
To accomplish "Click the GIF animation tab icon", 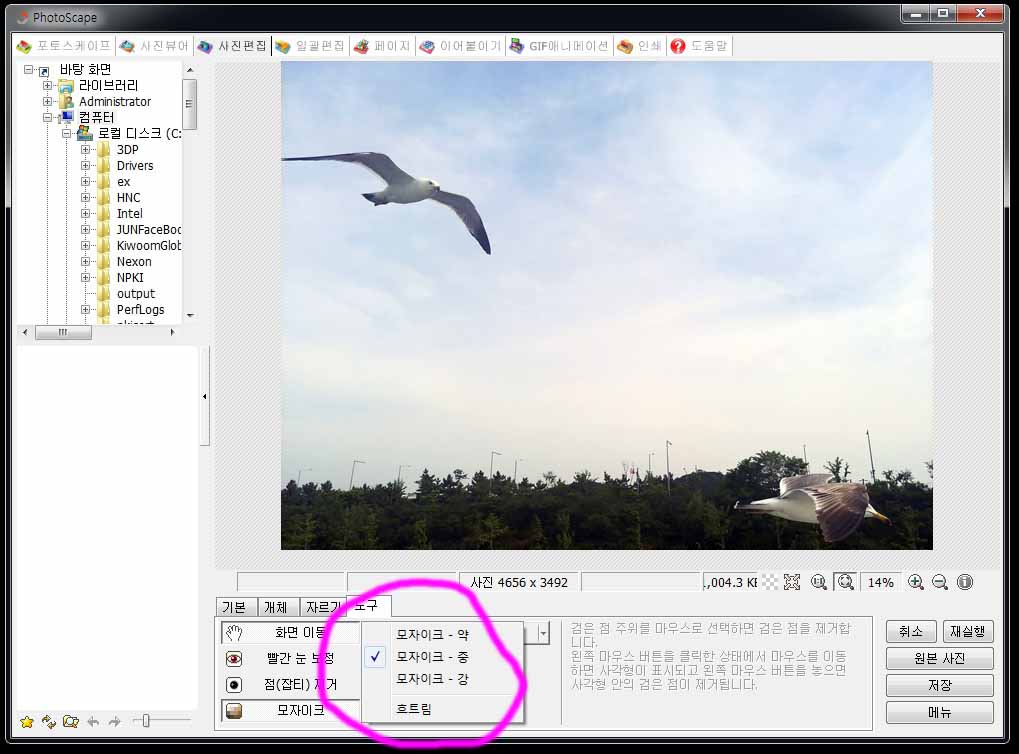I will click(517, 46).
